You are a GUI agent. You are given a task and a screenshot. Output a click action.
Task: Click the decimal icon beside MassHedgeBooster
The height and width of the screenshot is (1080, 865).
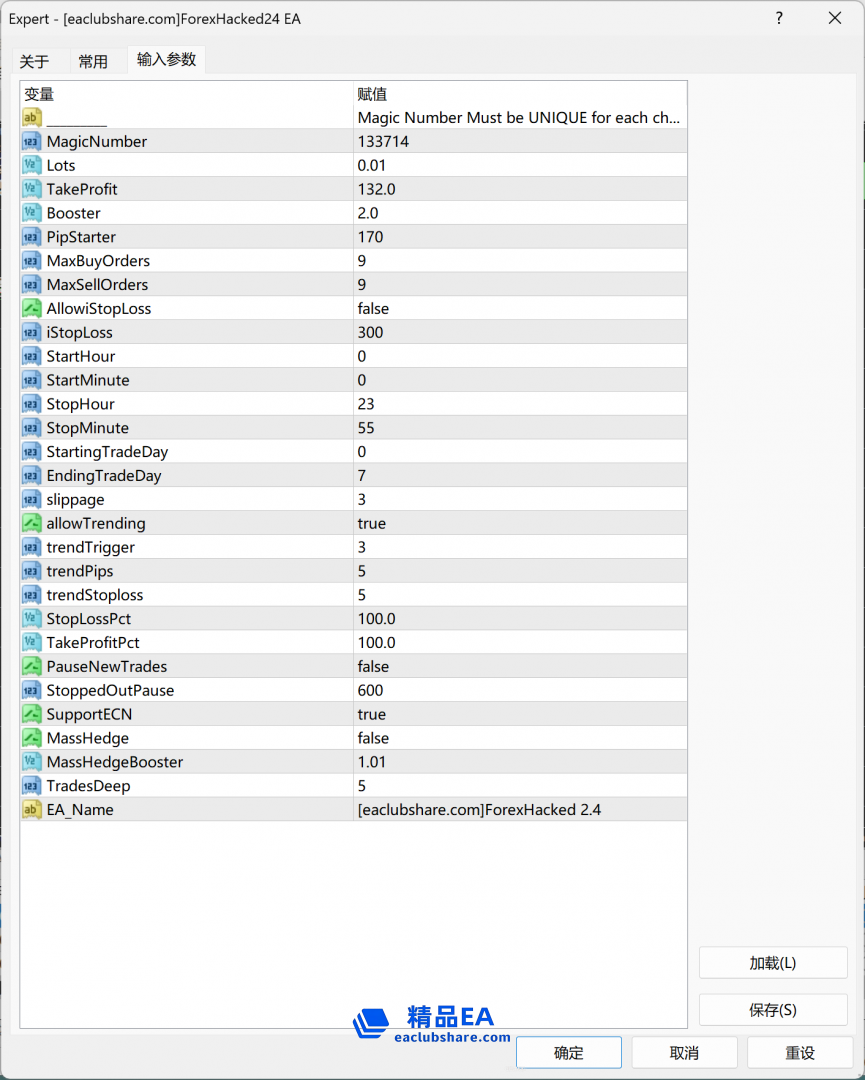(x=32, y=762)
